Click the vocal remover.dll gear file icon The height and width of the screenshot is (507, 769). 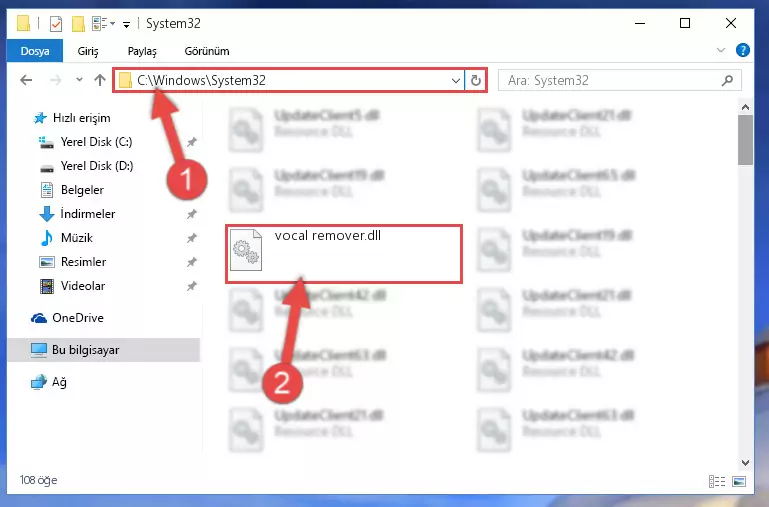tap(246, 250)
